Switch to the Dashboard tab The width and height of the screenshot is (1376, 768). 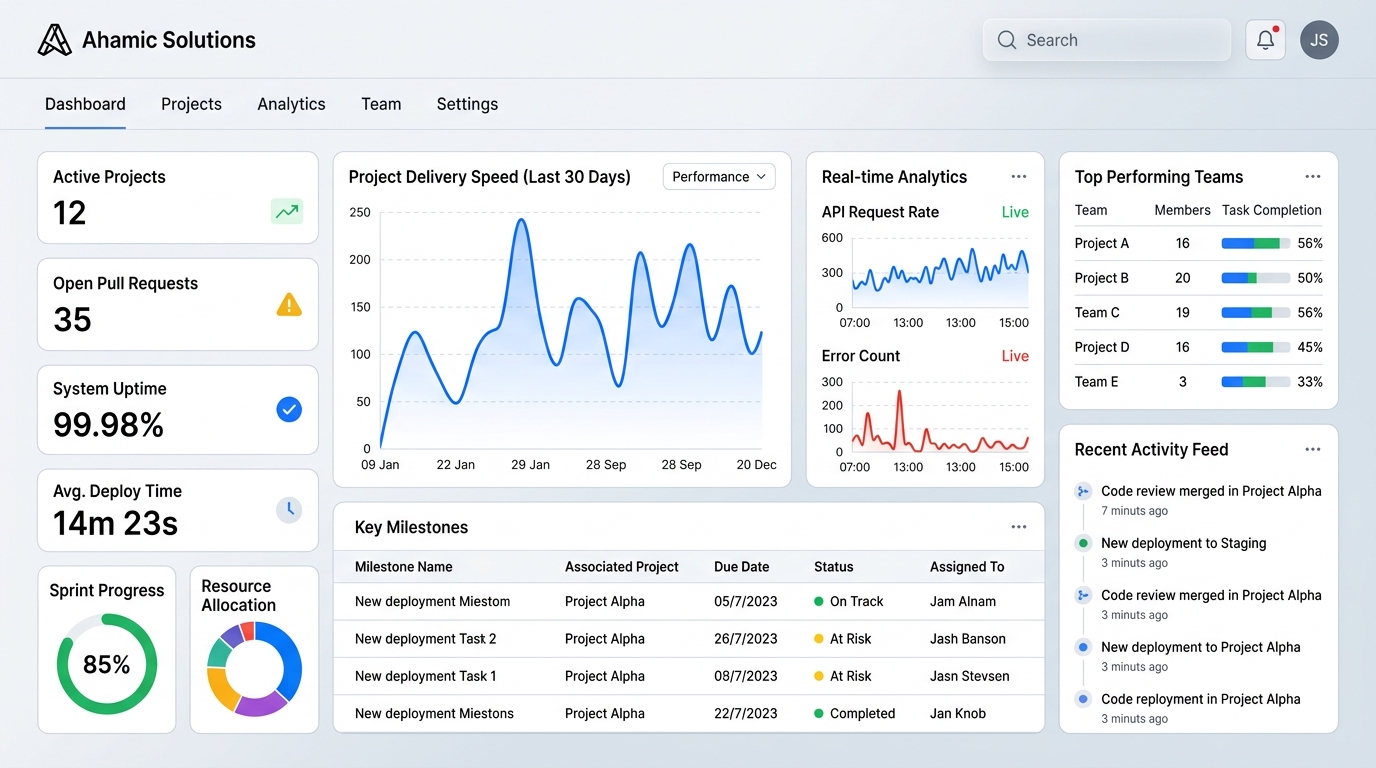[x=85, y=104]
